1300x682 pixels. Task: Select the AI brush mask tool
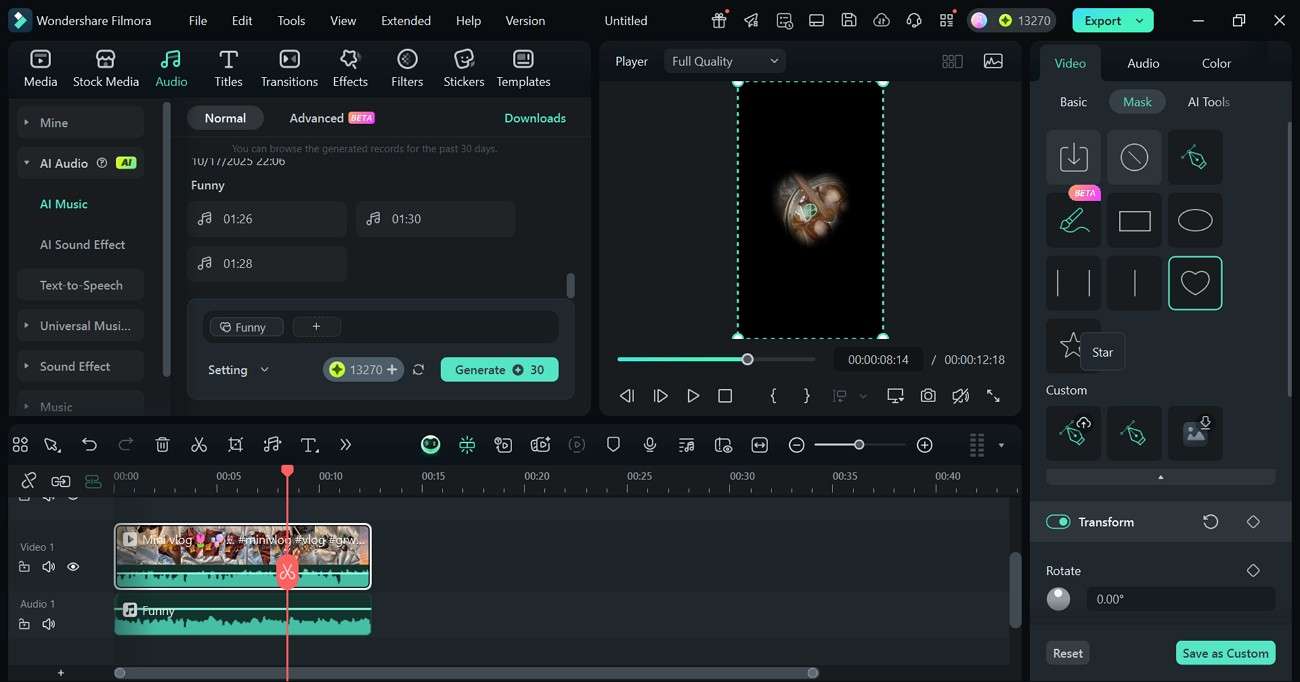point(1073,221)
